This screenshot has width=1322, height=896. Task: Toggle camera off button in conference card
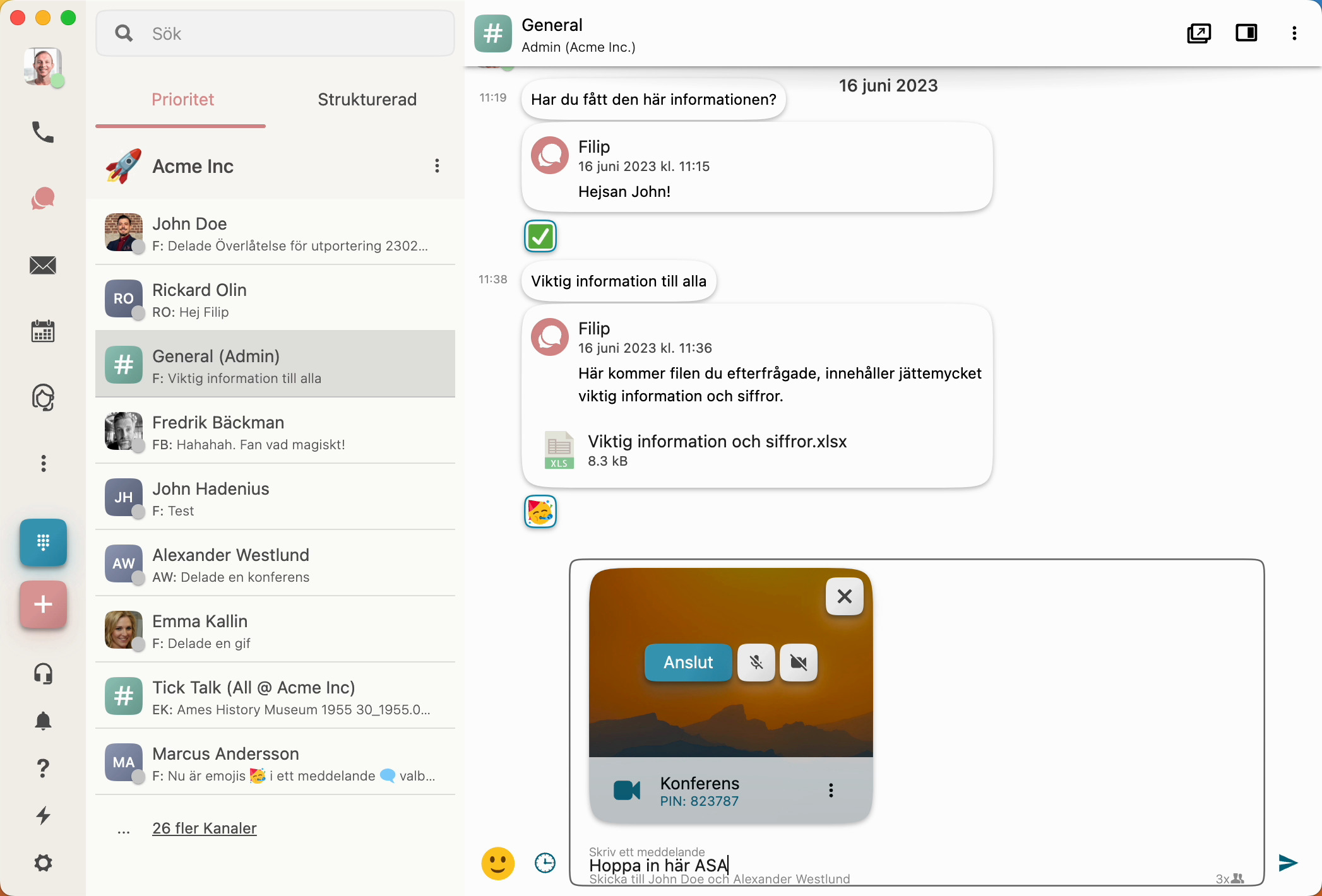pyautogui.click(x=799, y=663)
